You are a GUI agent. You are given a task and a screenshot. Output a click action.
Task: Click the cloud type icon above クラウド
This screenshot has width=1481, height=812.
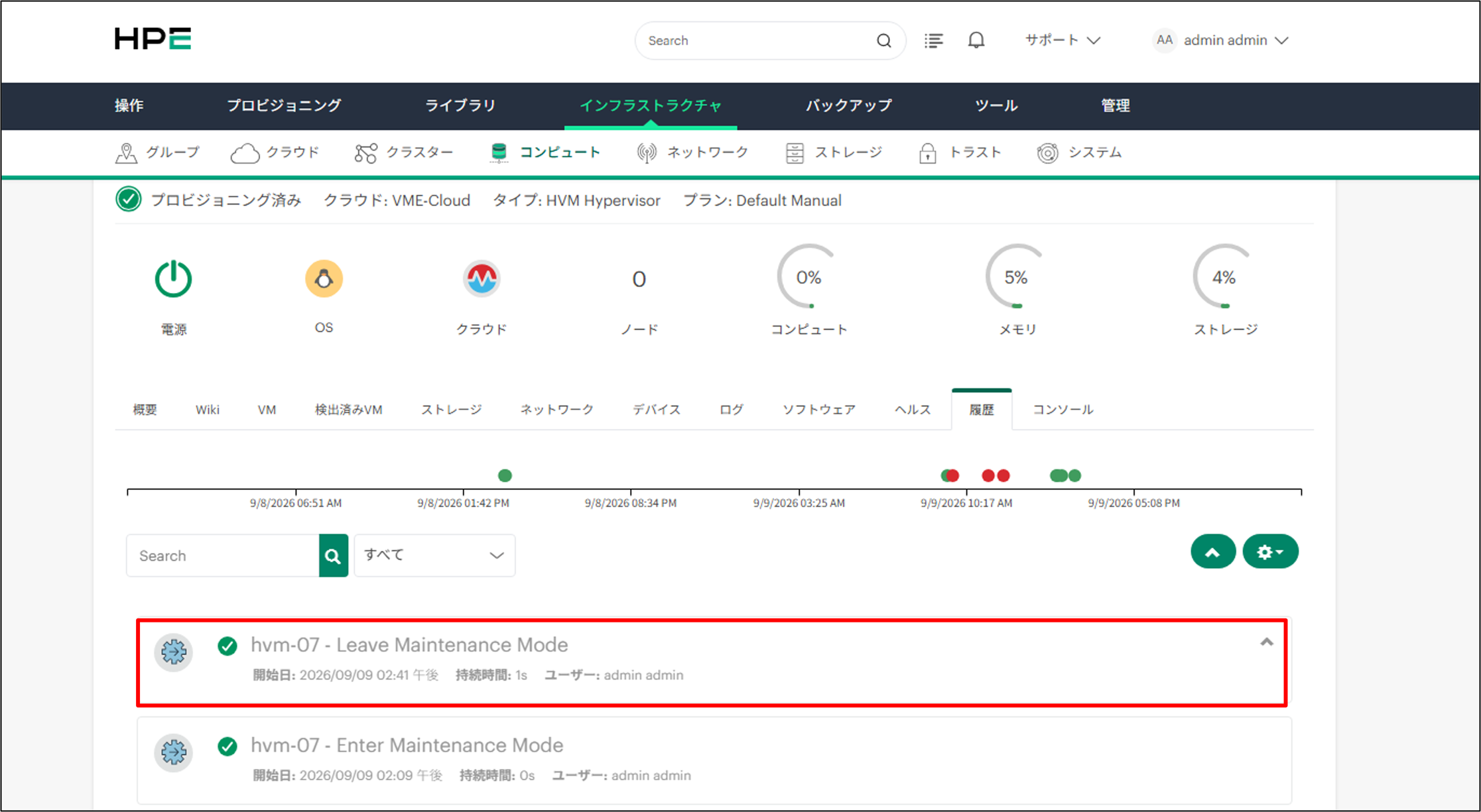pyautogui.click(x=482, y=278)
